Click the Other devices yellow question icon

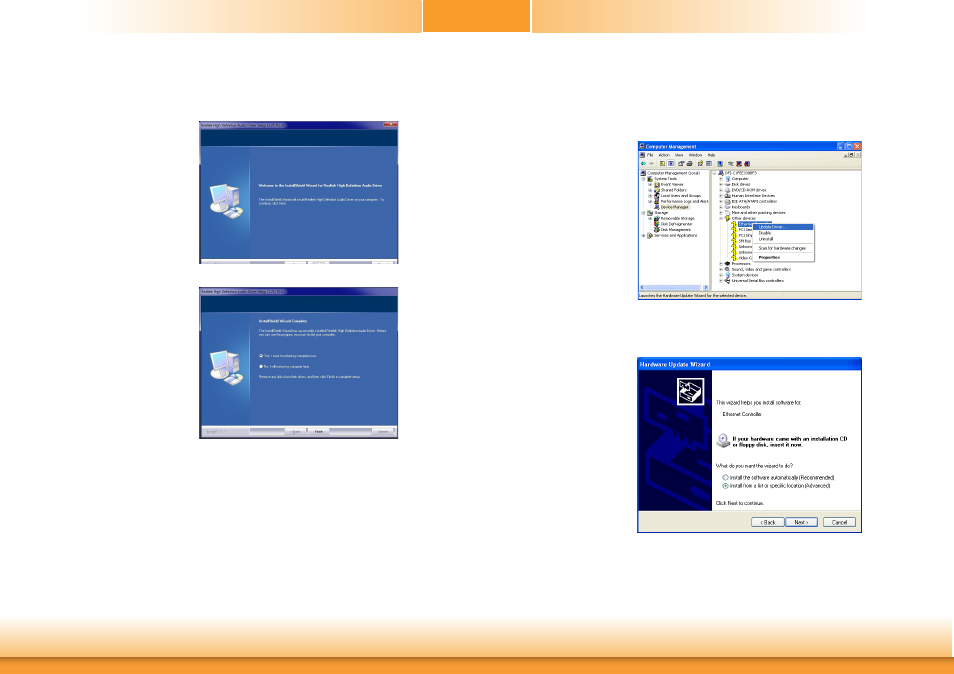click(x=727, y=218)
